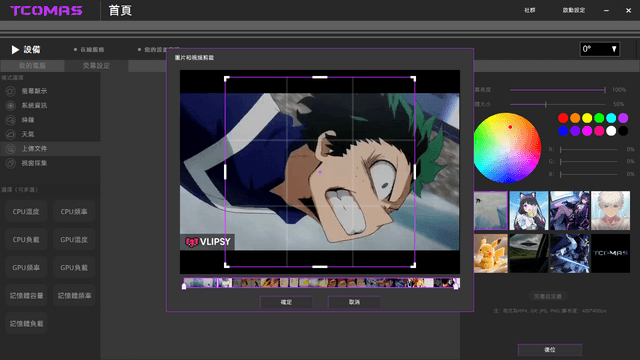Click the left trim handle on the timeline
The image size is (640, 360).
184,284
